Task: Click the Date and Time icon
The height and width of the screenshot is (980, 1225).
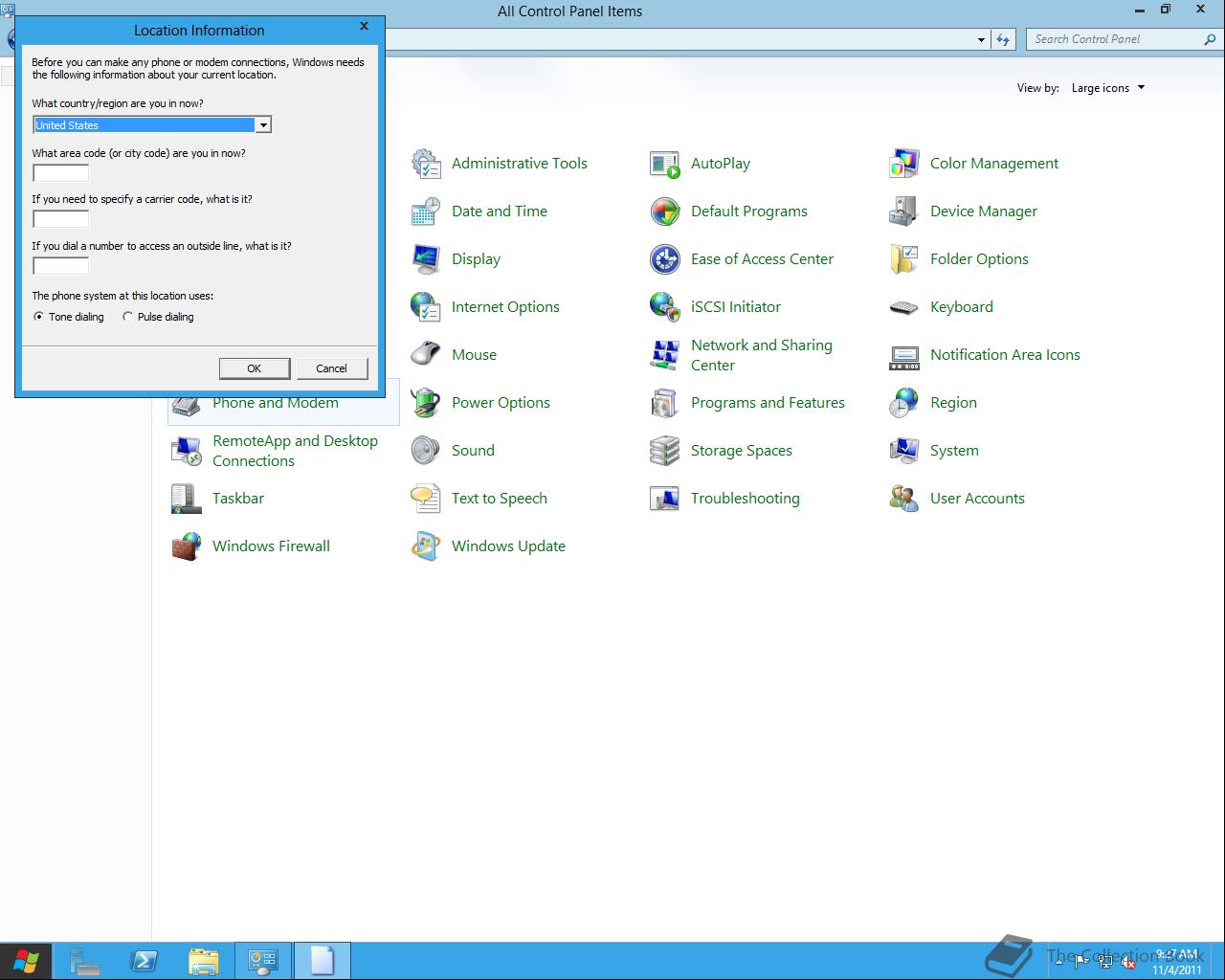Action: coord(426,212)
